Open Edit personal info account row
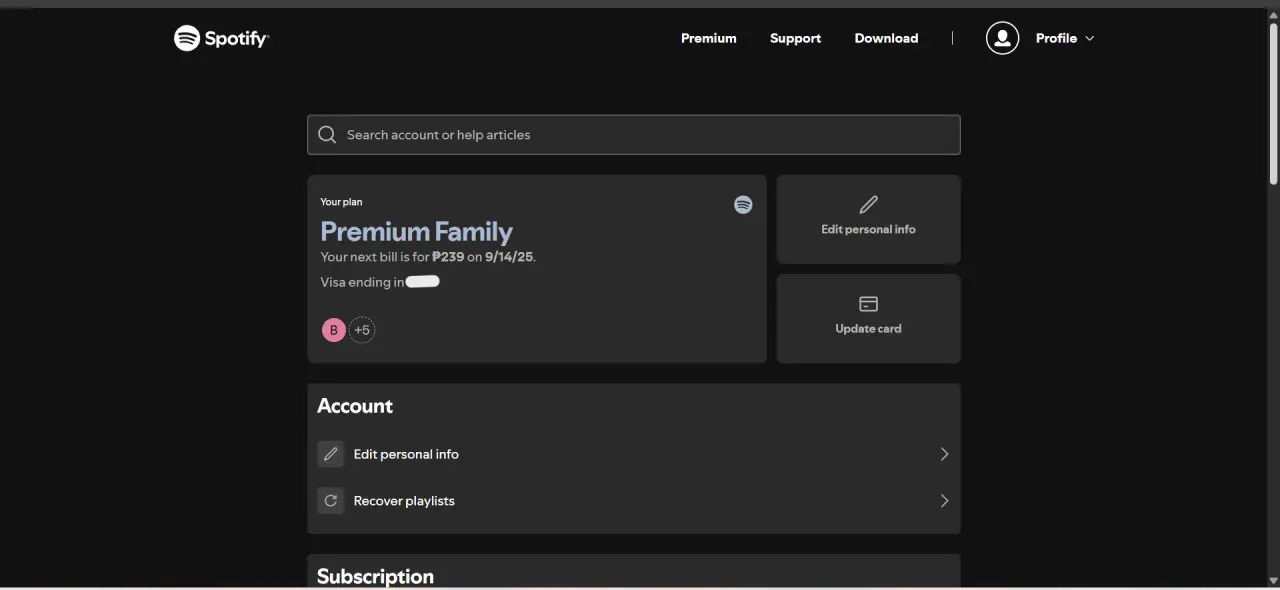Viewport: 1280px width, 590px height. point(634,454)
